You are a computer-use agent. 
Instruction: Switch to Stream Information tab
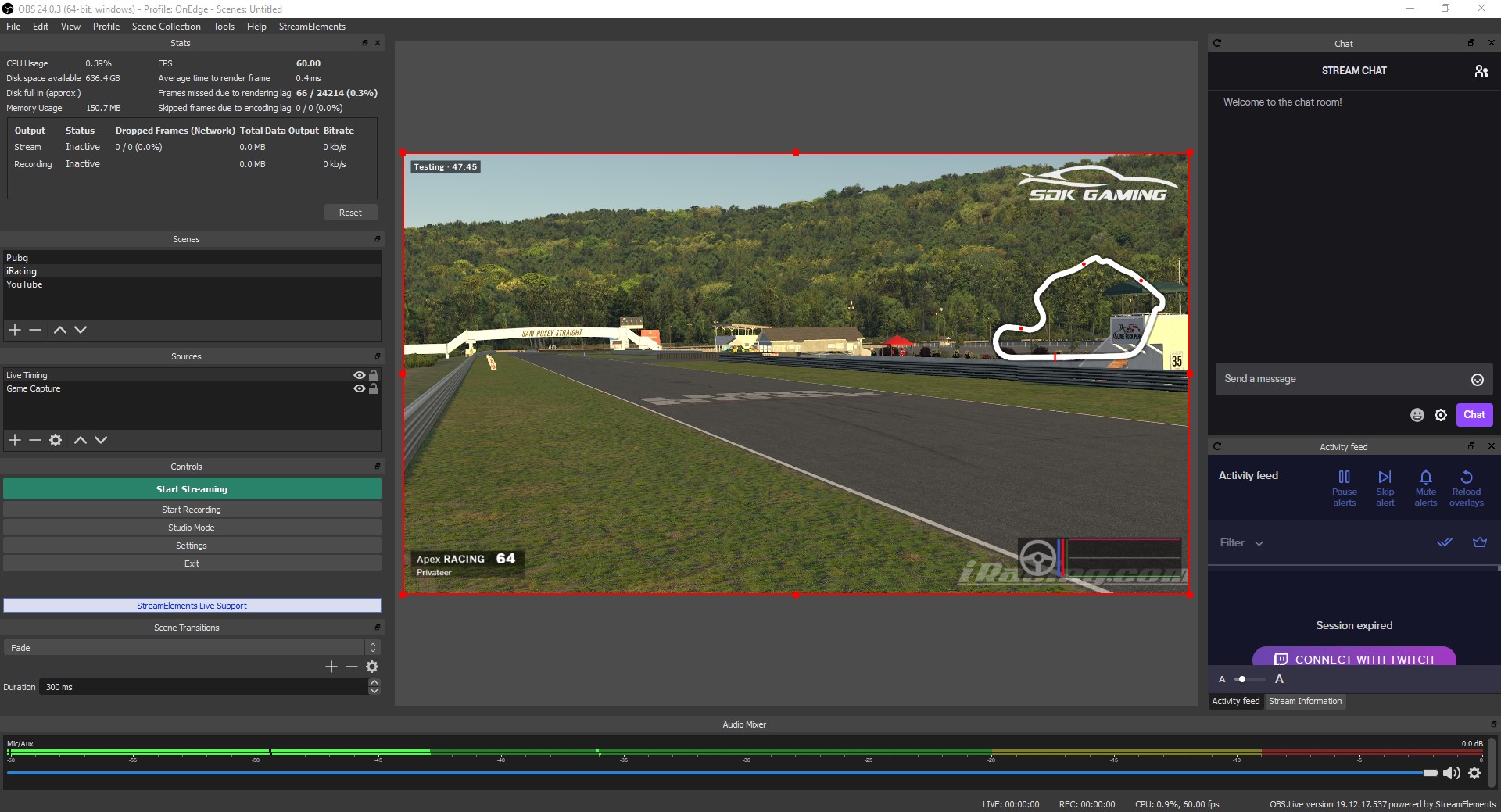click(x=1305, y=701)
